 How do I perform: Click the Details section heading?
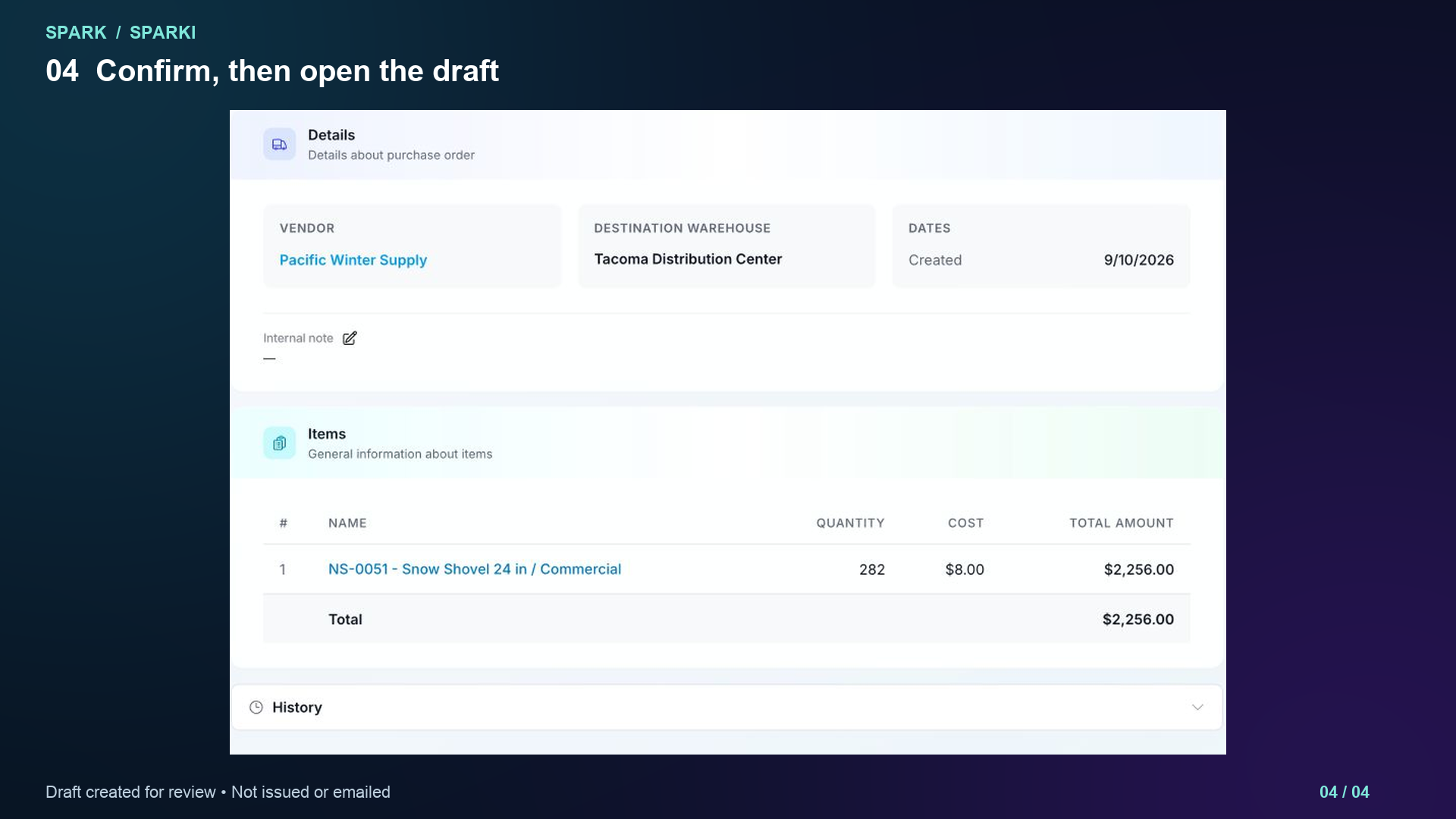[x=331, y=135]
